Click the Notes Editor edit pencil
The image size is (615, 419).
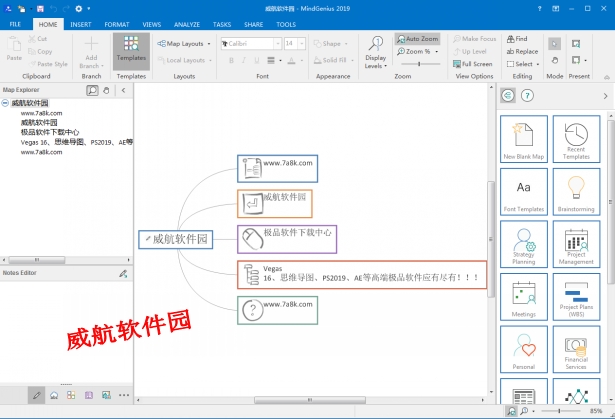coord(123,273)
